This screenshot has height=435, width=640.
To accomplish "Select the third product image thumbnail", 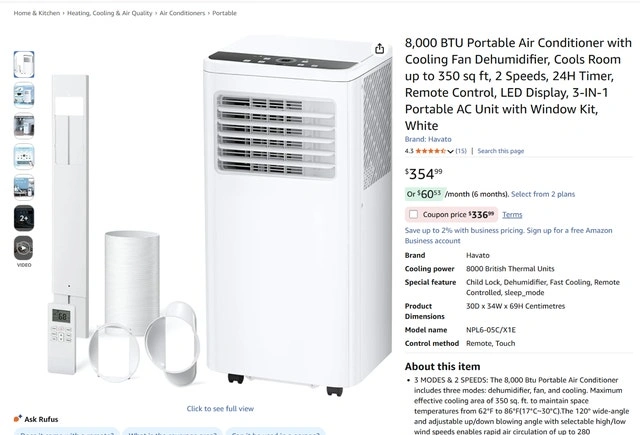I will coord(24,126).
